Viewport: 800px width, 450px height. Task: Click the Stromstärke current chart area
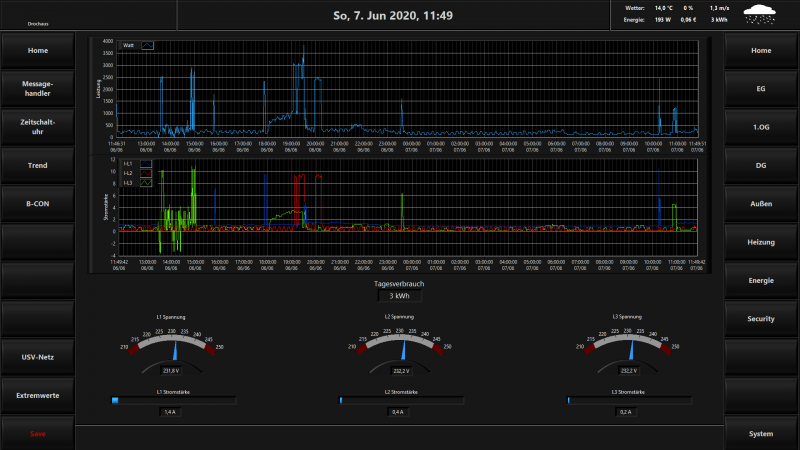click(x=408, y=207)
